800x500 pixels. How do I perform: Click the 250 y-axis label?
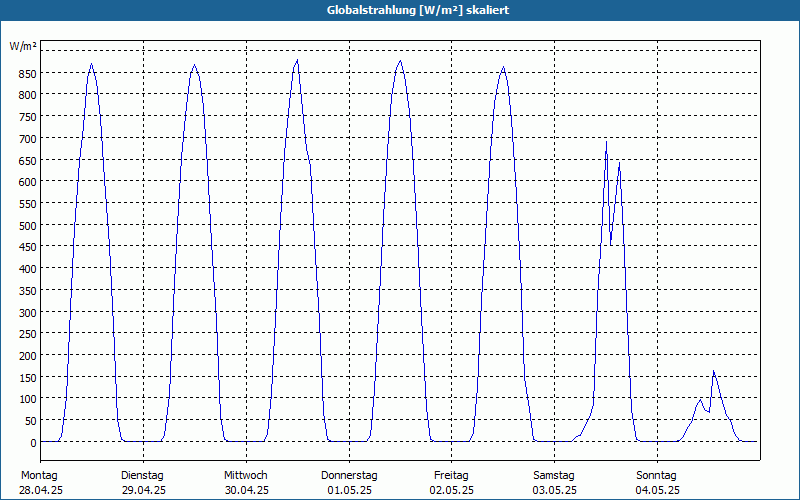27,334
